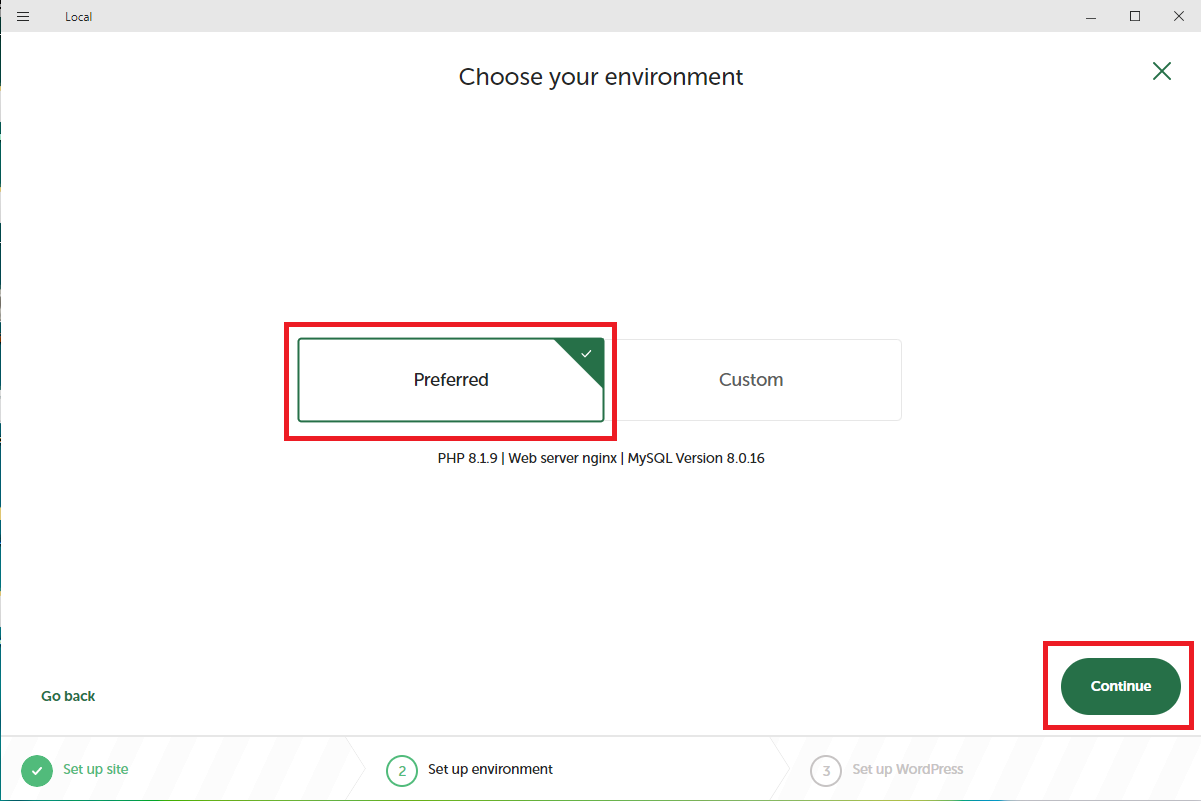This screenshot has height=801, width=1201.
Task: Click the Set up site step label
Action: pyautogui.click(x=95, y=770)
